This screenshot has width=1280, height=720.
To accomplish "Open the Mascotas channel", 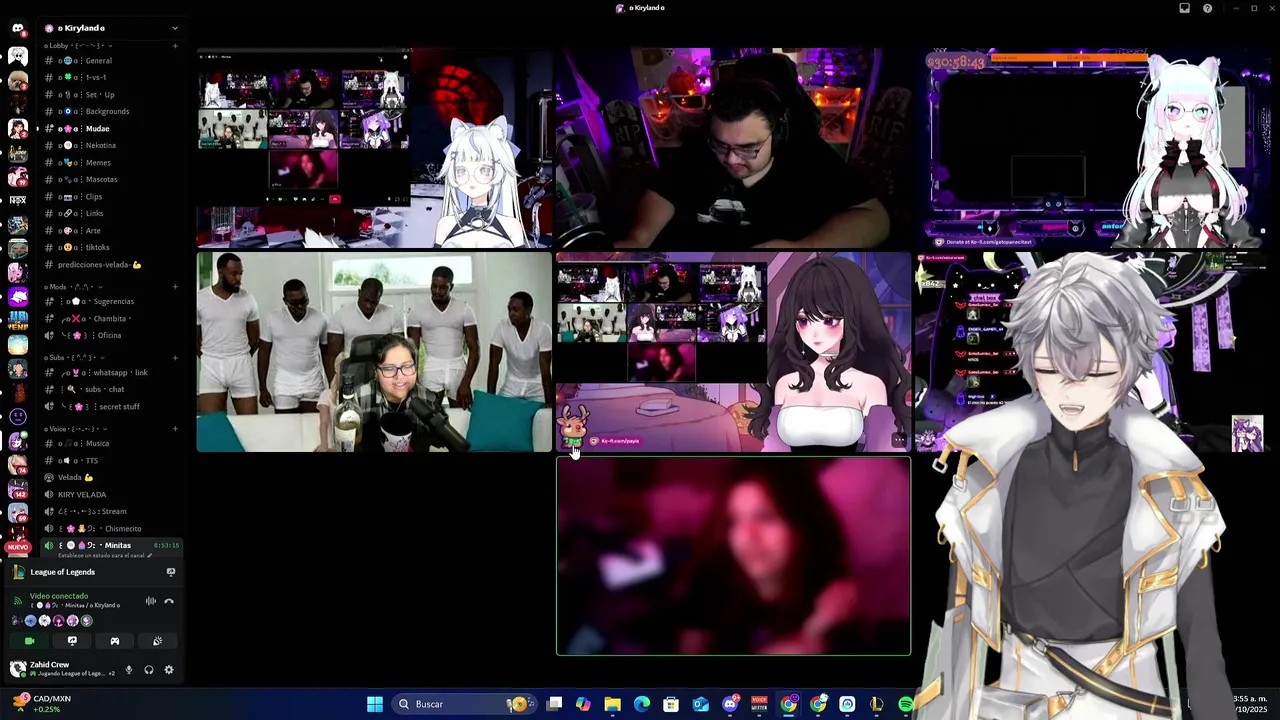I will click(x=111, y=180).
